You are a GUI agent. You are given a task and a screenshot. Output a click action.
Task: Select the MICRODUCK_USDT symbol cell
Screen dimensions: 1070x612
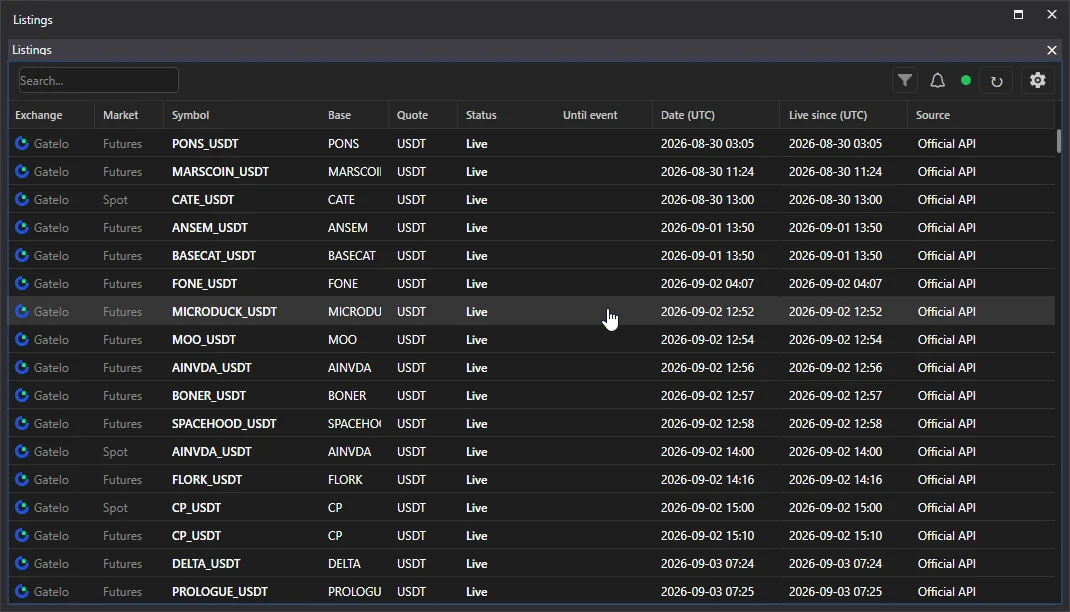[225, 311]
